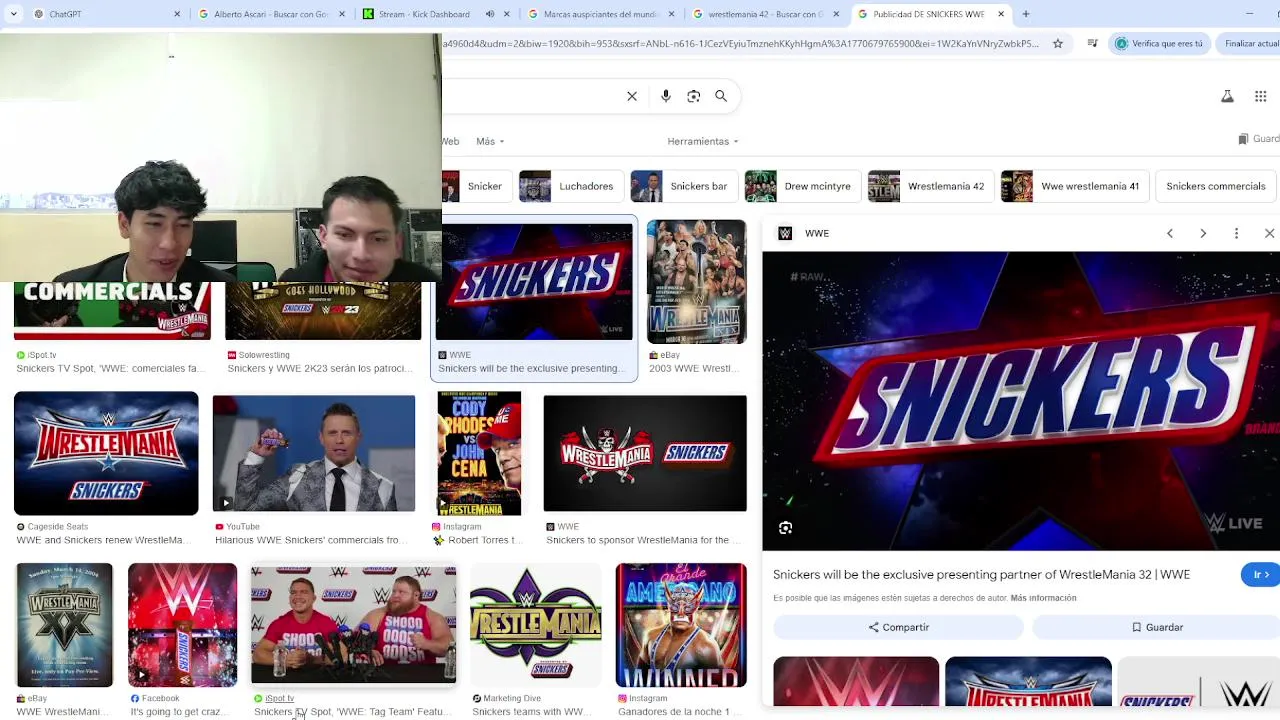This screenshot has width=1280, height=720.
Task: Select the Wrestlemania 42 suggestion chip
Action: pyautogui.click(x=930, y=186)
